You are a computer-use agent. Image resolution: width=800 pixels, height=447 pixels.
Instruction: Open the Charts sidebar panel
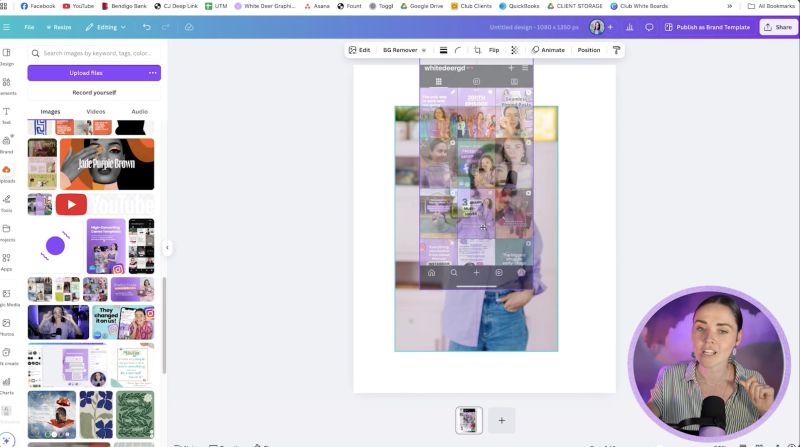(x=7, y=385)
